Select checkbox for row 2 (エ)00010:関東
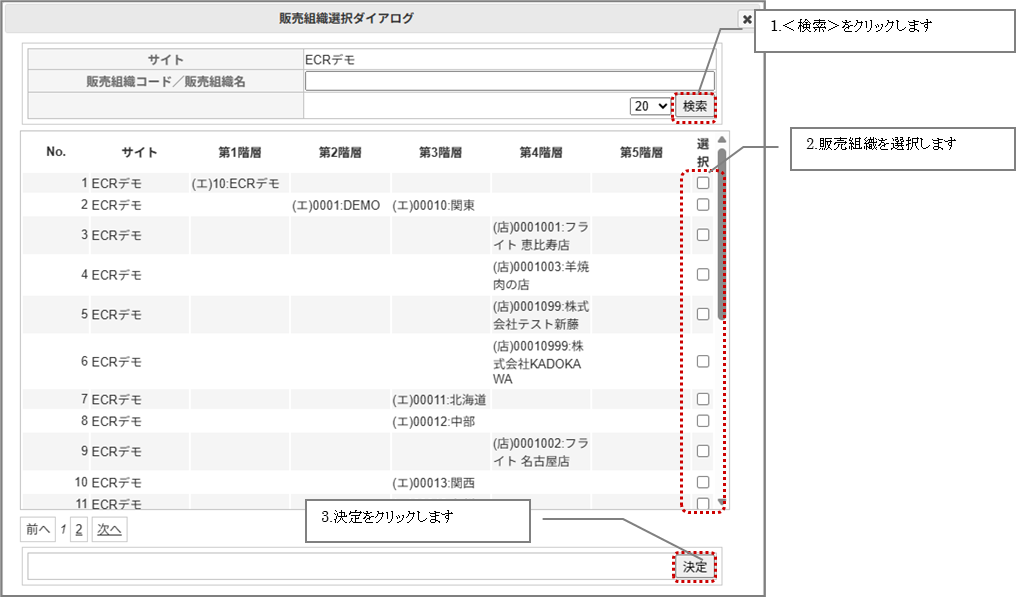The width and height of the screenshot is (1016, 597). point(703,205)
